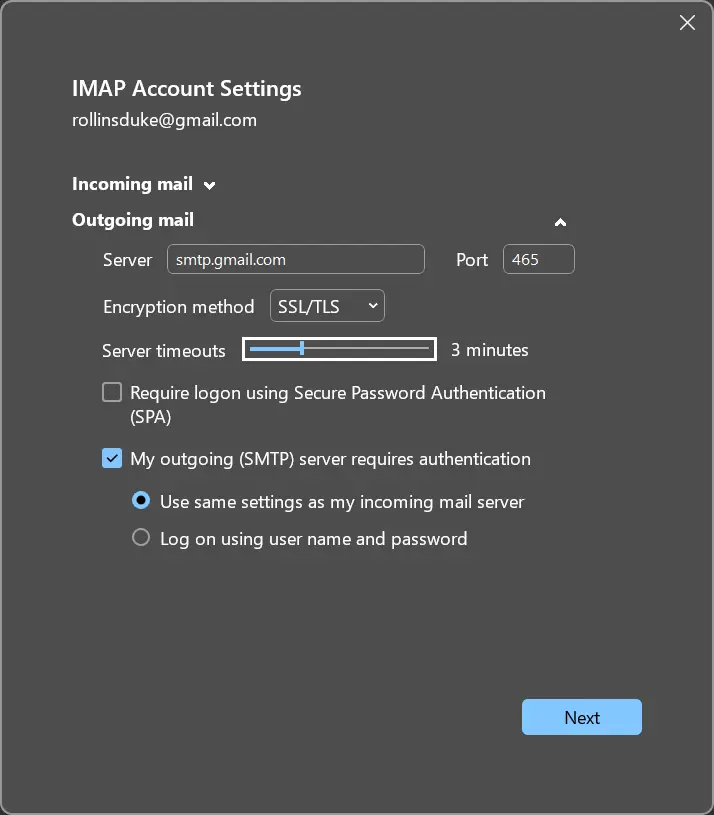Click the Outgoing mail heading text
Image resolution: width=714 pixels, height=815 pixels.
133,220
